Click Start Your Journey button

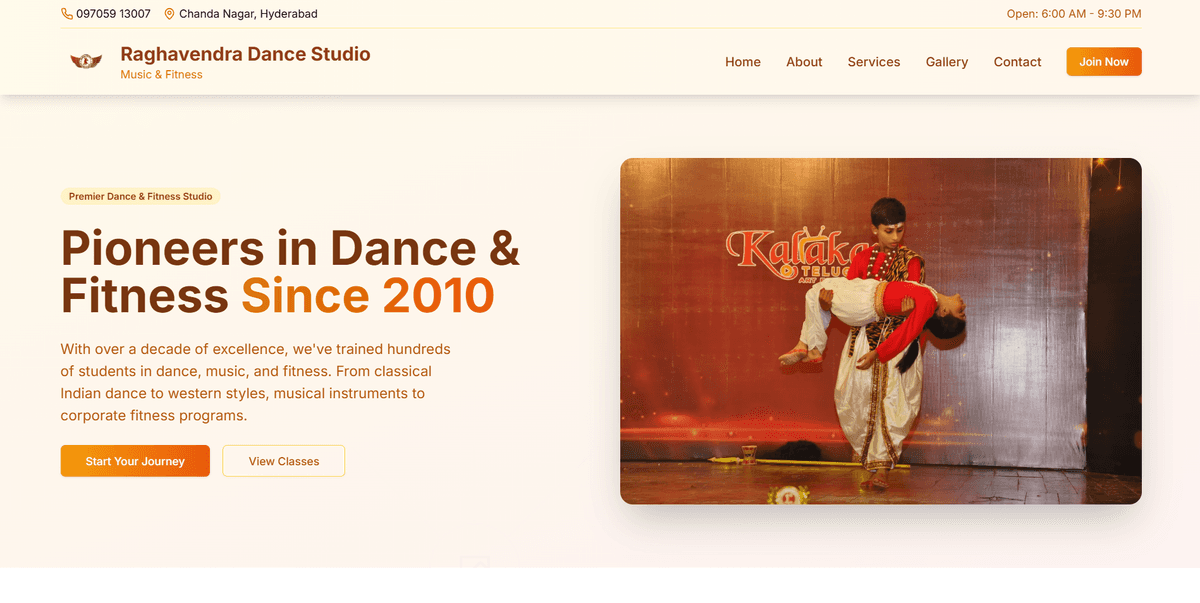click(x=135, y=461)
